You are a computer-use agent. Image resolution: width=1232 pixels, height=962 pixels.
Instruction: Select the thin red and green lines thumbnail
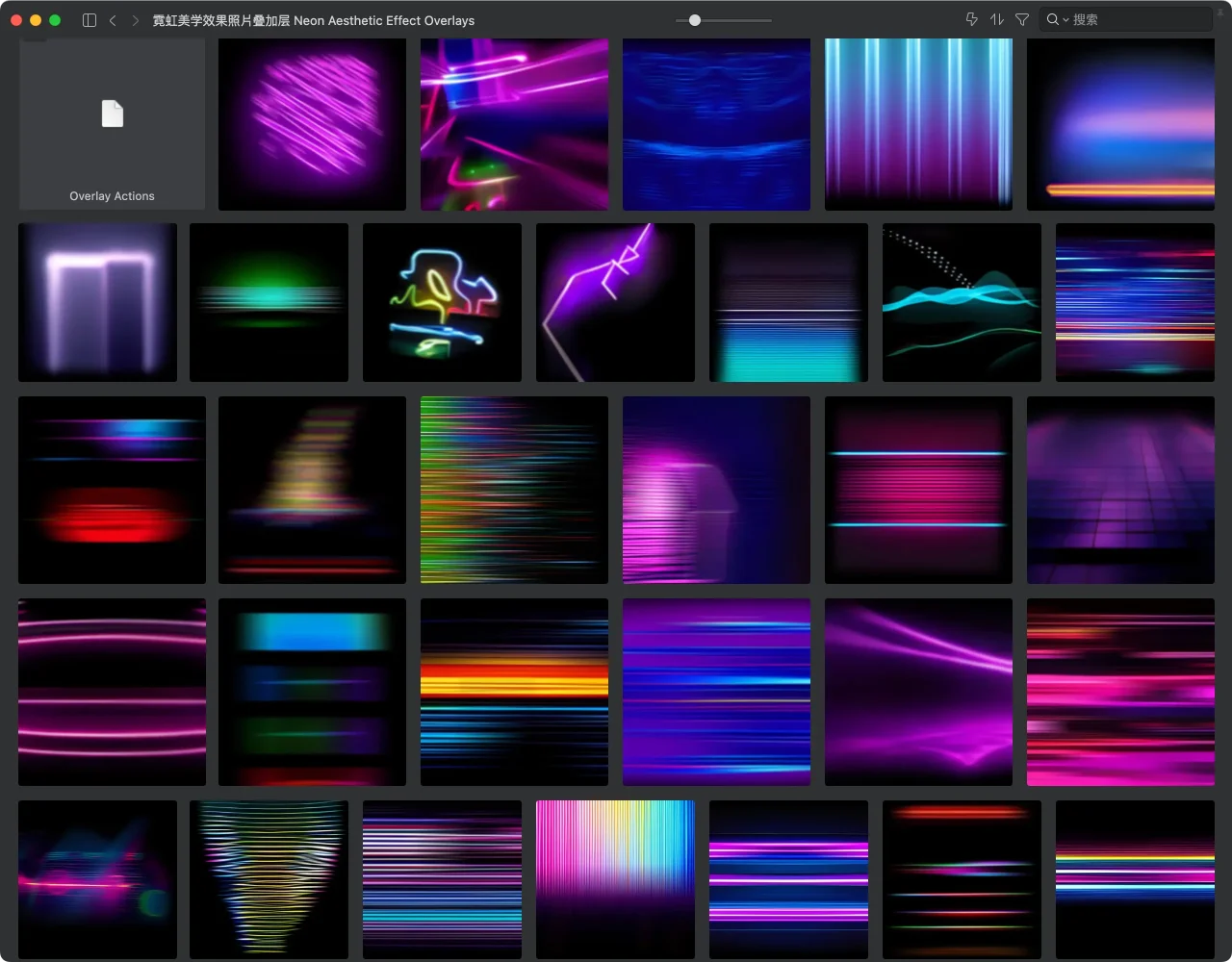click(x=962, y=879)
